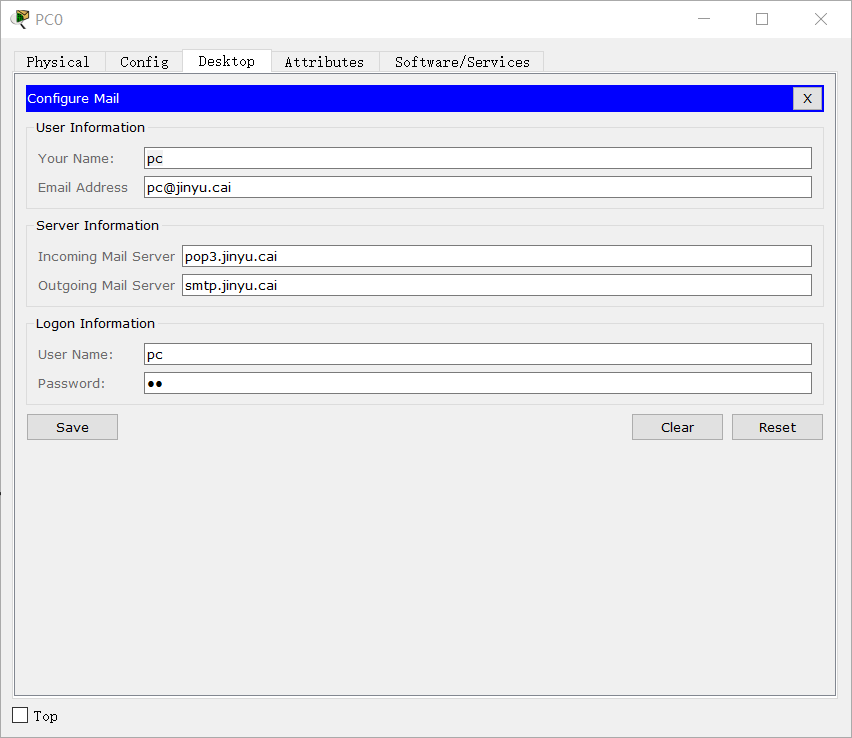Click the Email Address field
The height and width of the screenshot is (738, 852).
pyautogui.click(x=478, y=187)
